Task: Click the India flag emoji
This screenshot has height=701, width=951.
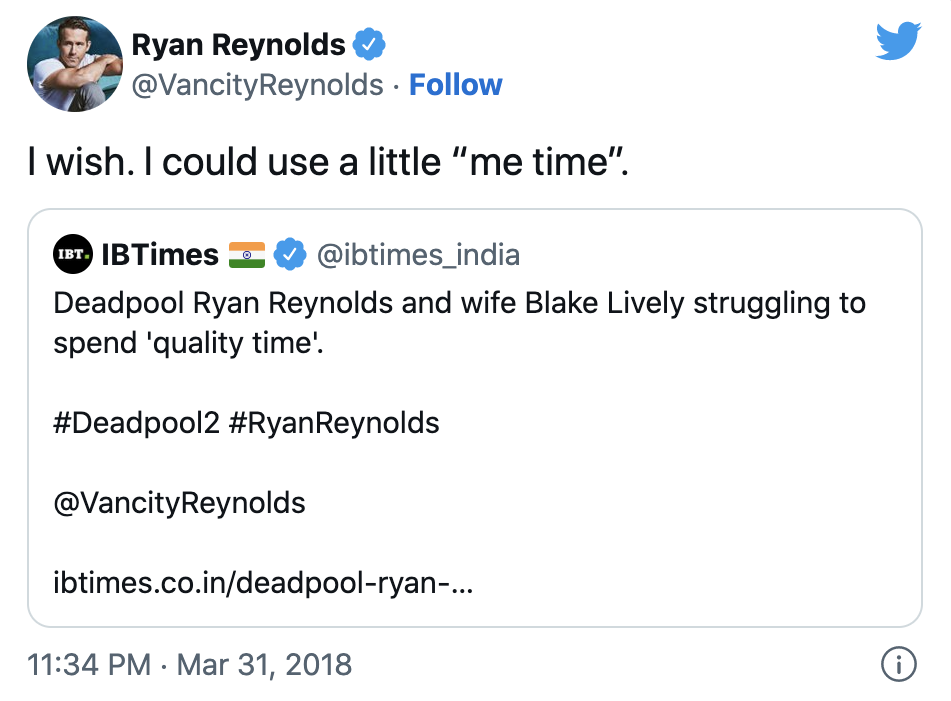Action: (247, 255)
